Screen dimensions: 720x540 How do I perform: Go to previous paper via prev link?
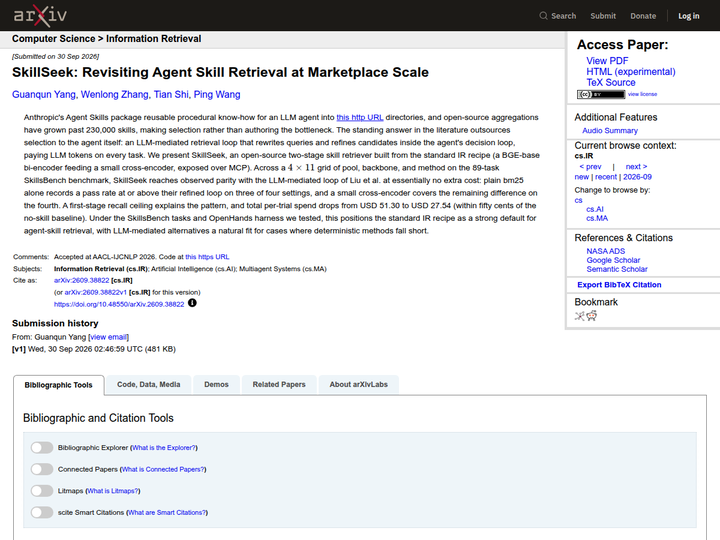[590, 166]
